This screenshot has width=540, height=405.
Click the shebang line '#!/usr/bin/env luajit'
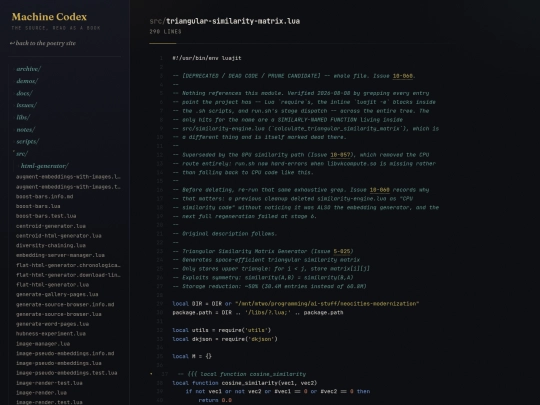pyautogui.click(x=207, y=58)
